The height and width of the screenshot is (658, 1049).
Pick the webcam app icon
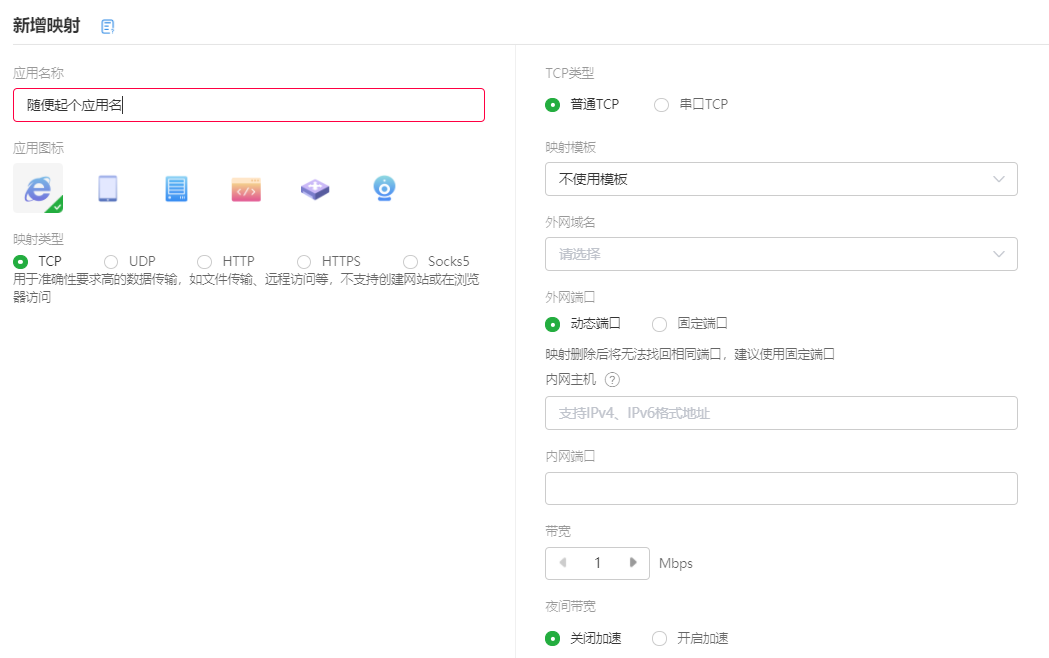[x=384, y=189]
